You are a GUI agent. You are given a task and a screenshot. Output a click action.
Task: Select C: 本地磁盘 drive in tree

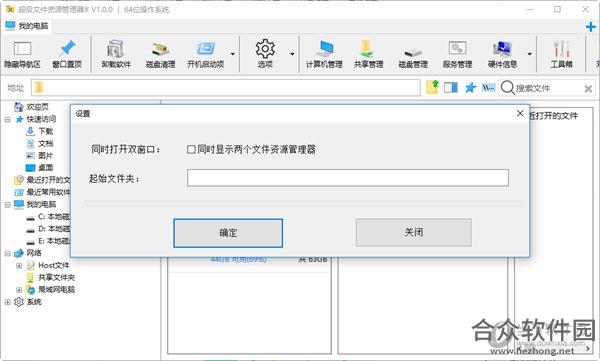coord(54,217)
